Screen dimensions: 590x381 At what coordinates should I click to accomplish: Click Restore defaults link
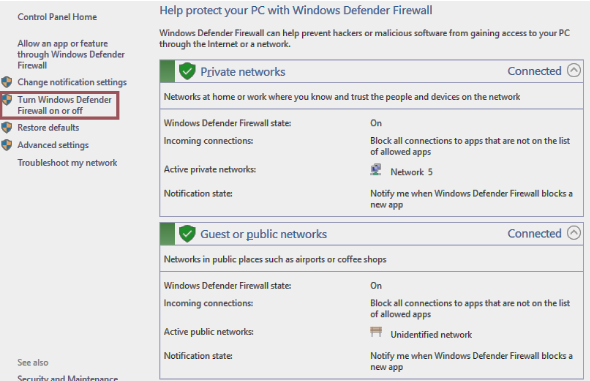pos(48,128)
